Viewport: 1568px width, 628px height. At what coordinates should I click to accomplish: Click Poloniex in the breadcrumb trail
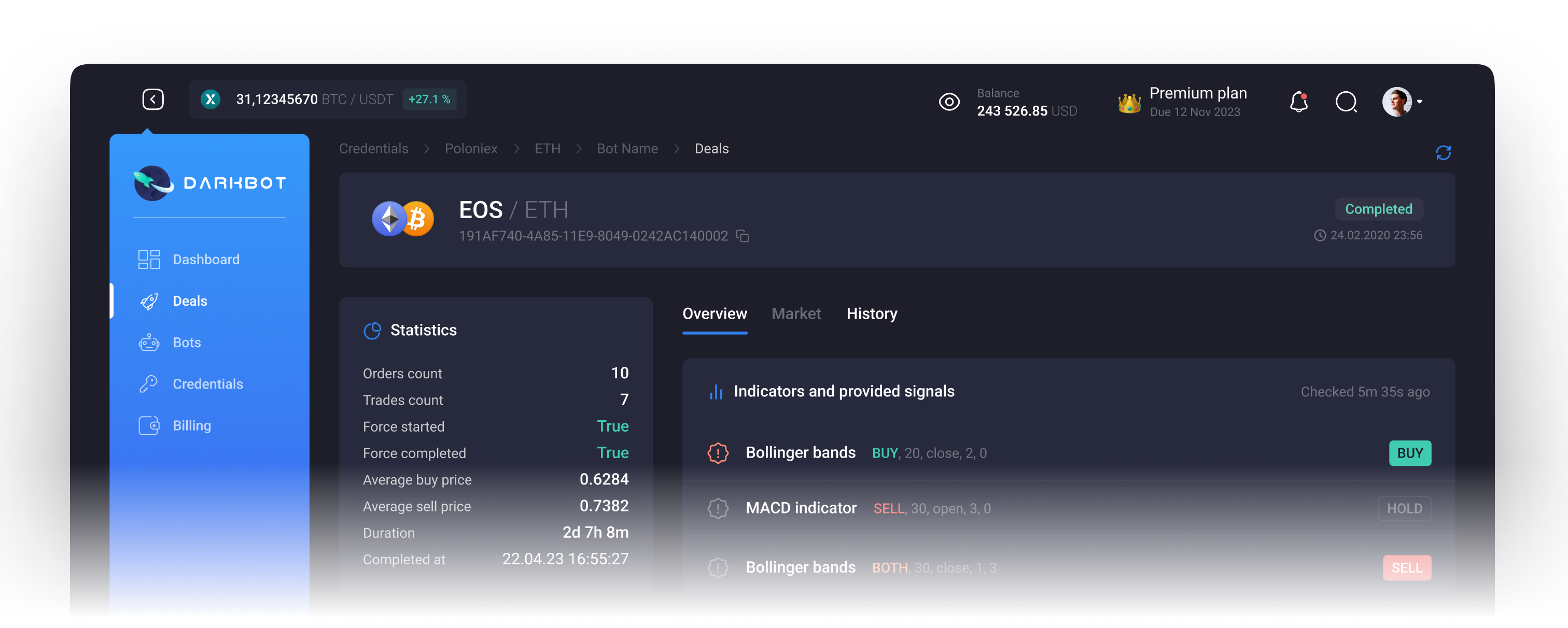[x=471, y=149]
